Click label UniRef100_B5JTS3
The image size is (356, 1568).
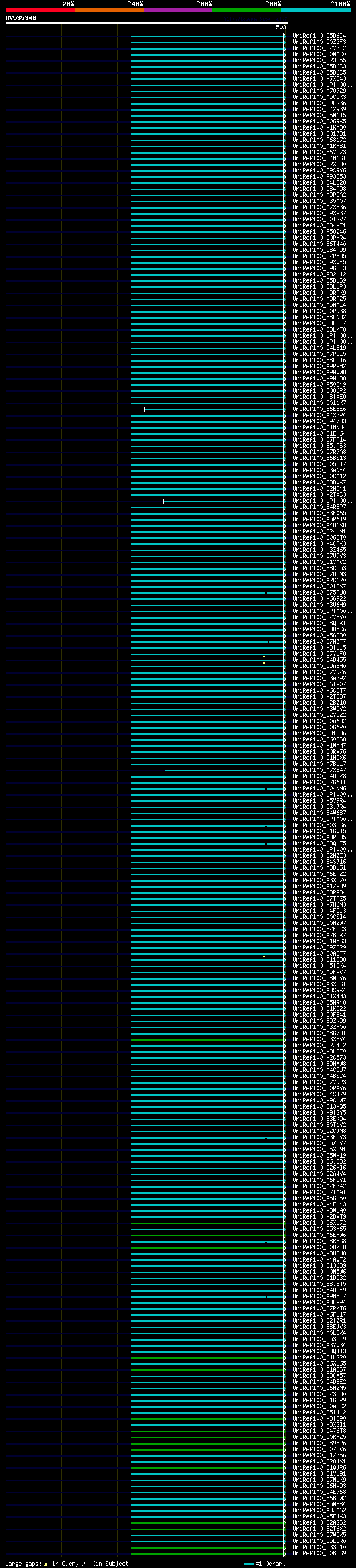tap(319, 446)
